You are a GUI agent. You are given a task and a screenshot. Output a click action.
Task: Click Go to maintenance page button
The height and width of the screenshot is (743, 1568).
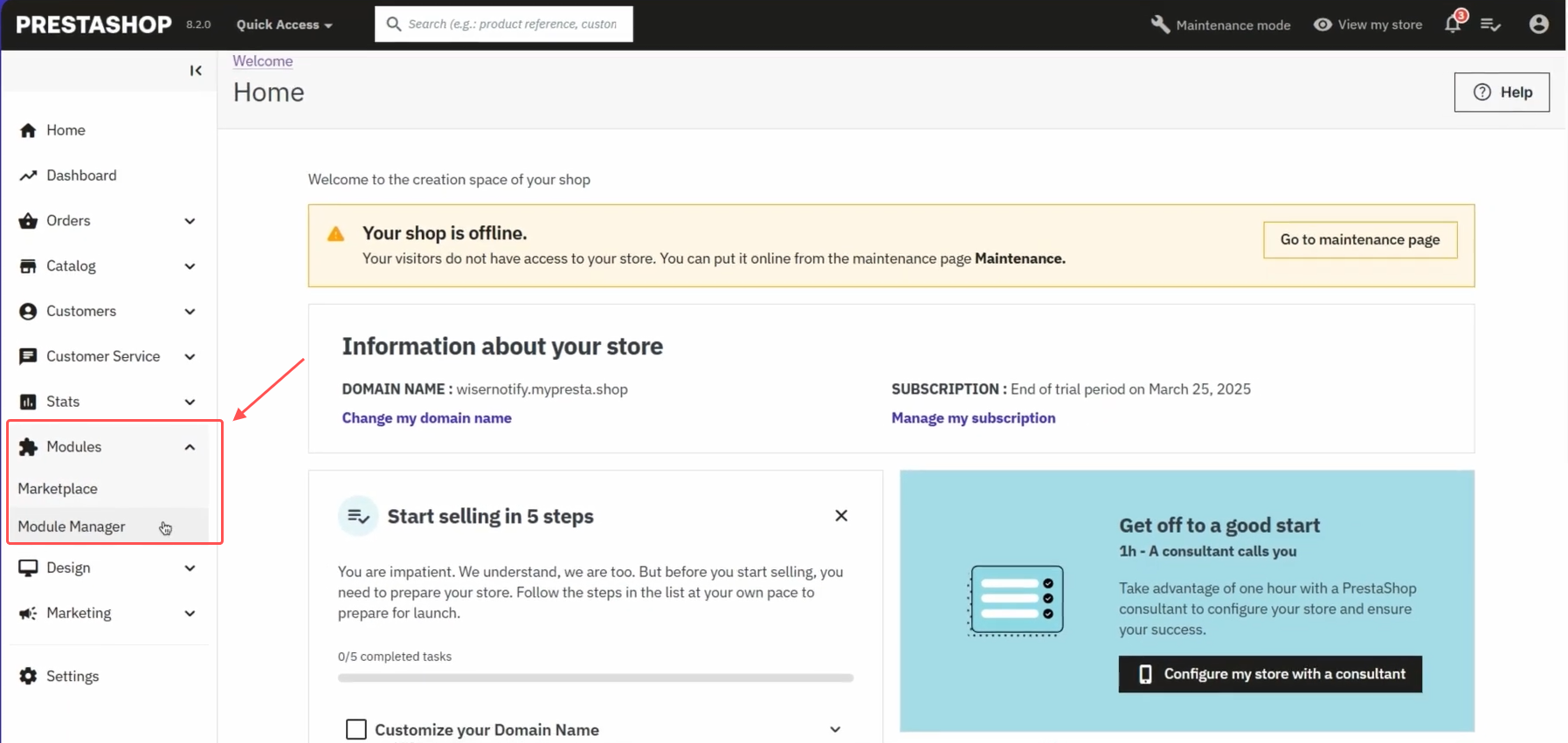point(1359,240)
